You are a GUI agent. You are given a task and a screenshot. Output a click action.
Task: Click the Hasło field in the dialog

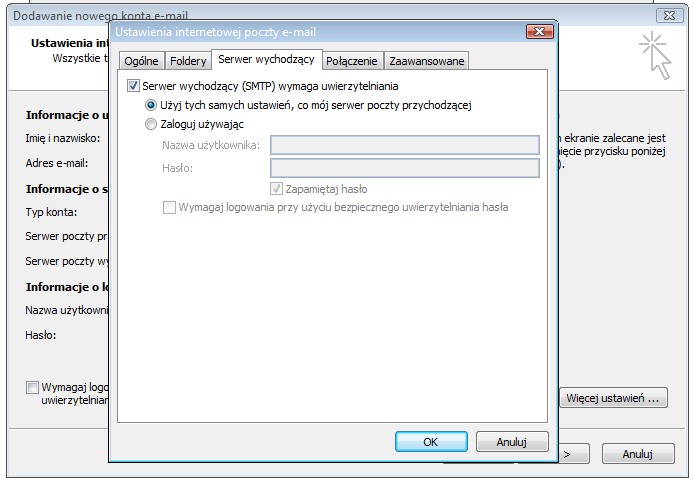(x=404, y=168)
